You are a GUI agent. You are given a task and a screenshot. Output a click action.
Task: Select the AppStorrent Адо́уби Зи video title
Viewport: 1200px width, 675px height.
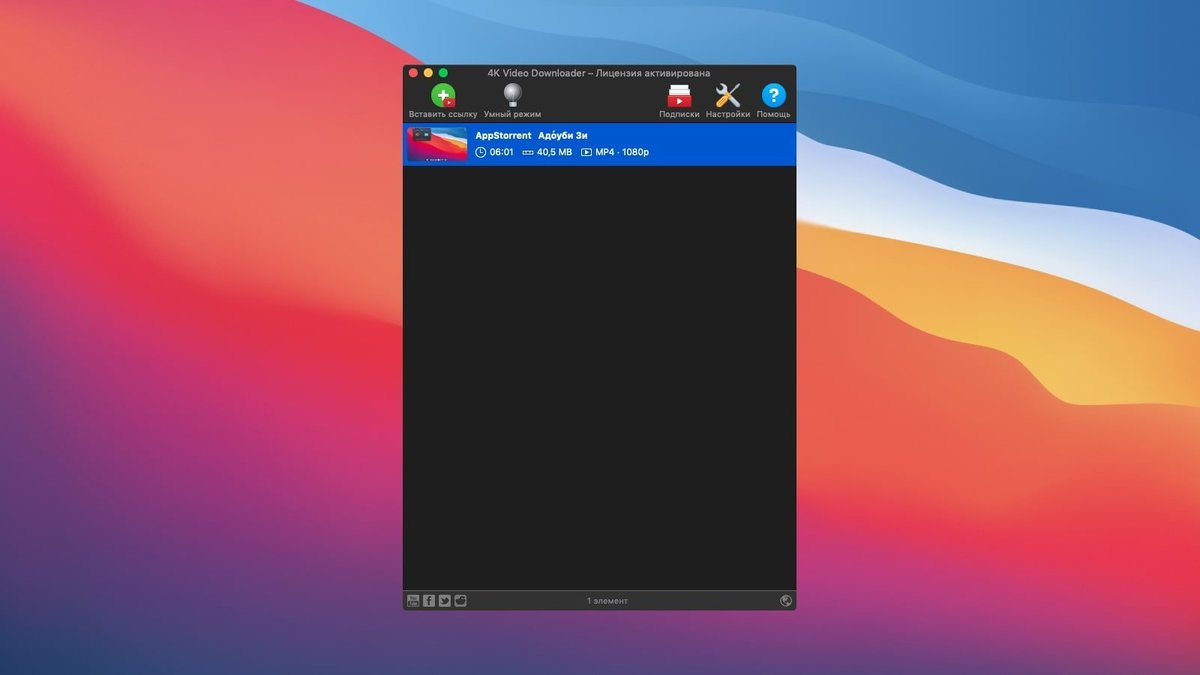pyautogui.click(x=531, y=135)
